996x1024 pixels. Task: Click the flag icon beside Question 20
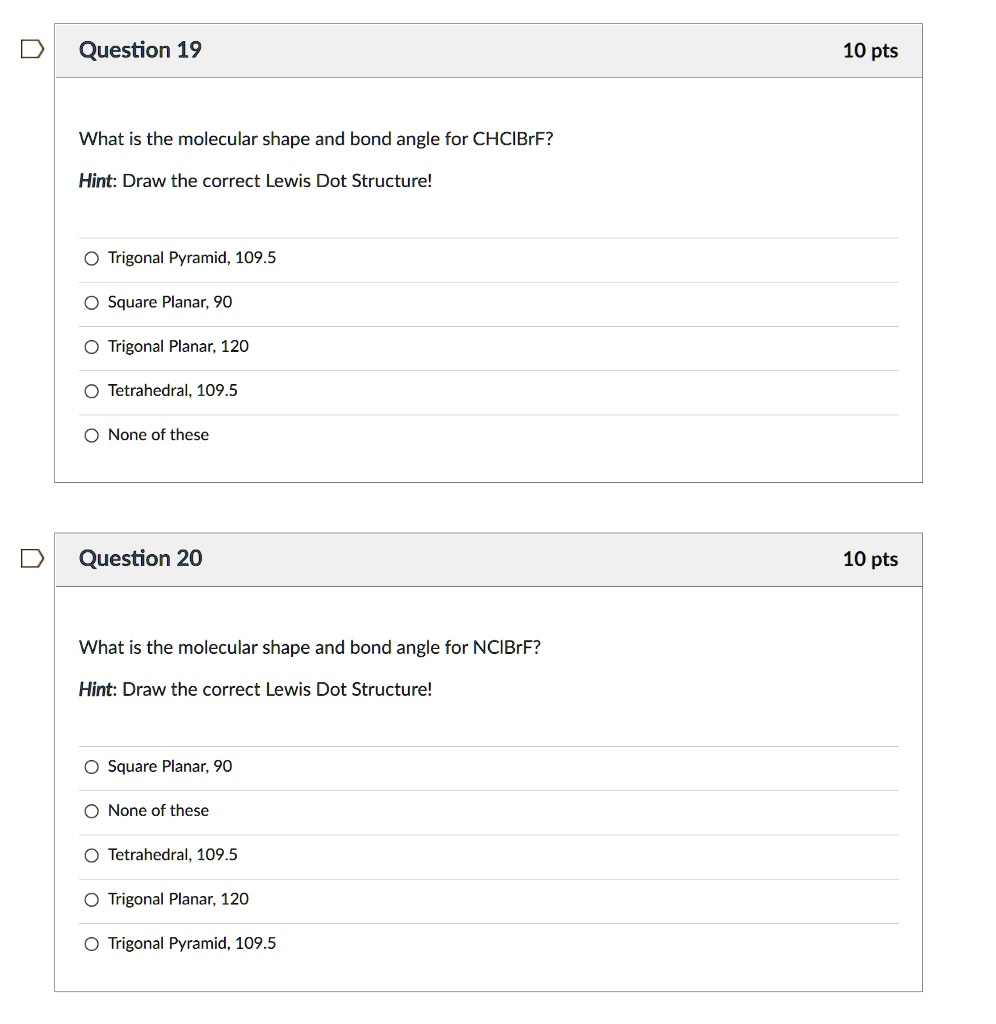click(30, 558)
